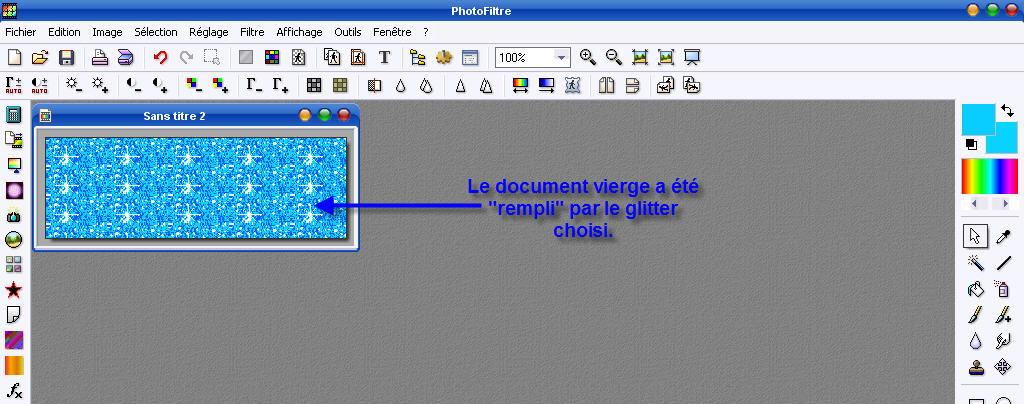Select the Clone Stamp tool
Screen dimensions: 1024x404
point(976,367)
